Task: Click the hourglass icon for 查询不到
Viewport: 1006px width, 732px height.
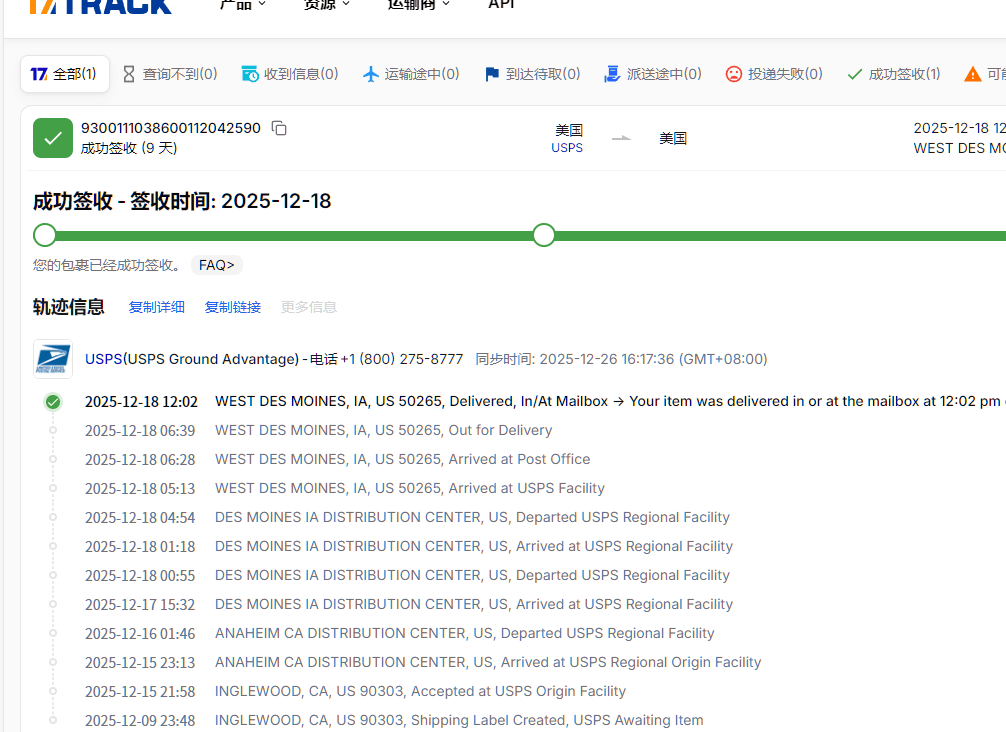Action: click(129, 74)
